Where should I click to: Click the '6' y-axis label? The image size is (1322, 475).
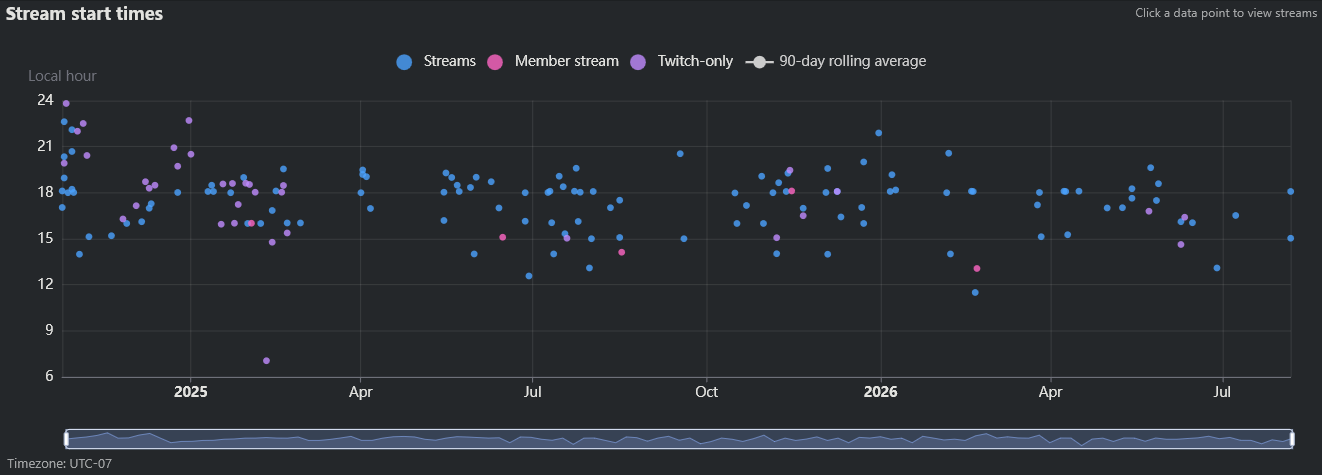click(x=49, y=377)
